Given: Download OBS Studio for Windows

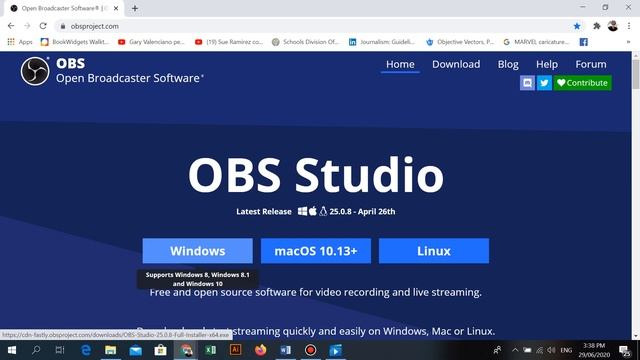Looking at the screenshot, I should pyautogui.click(x=198, y=251).
